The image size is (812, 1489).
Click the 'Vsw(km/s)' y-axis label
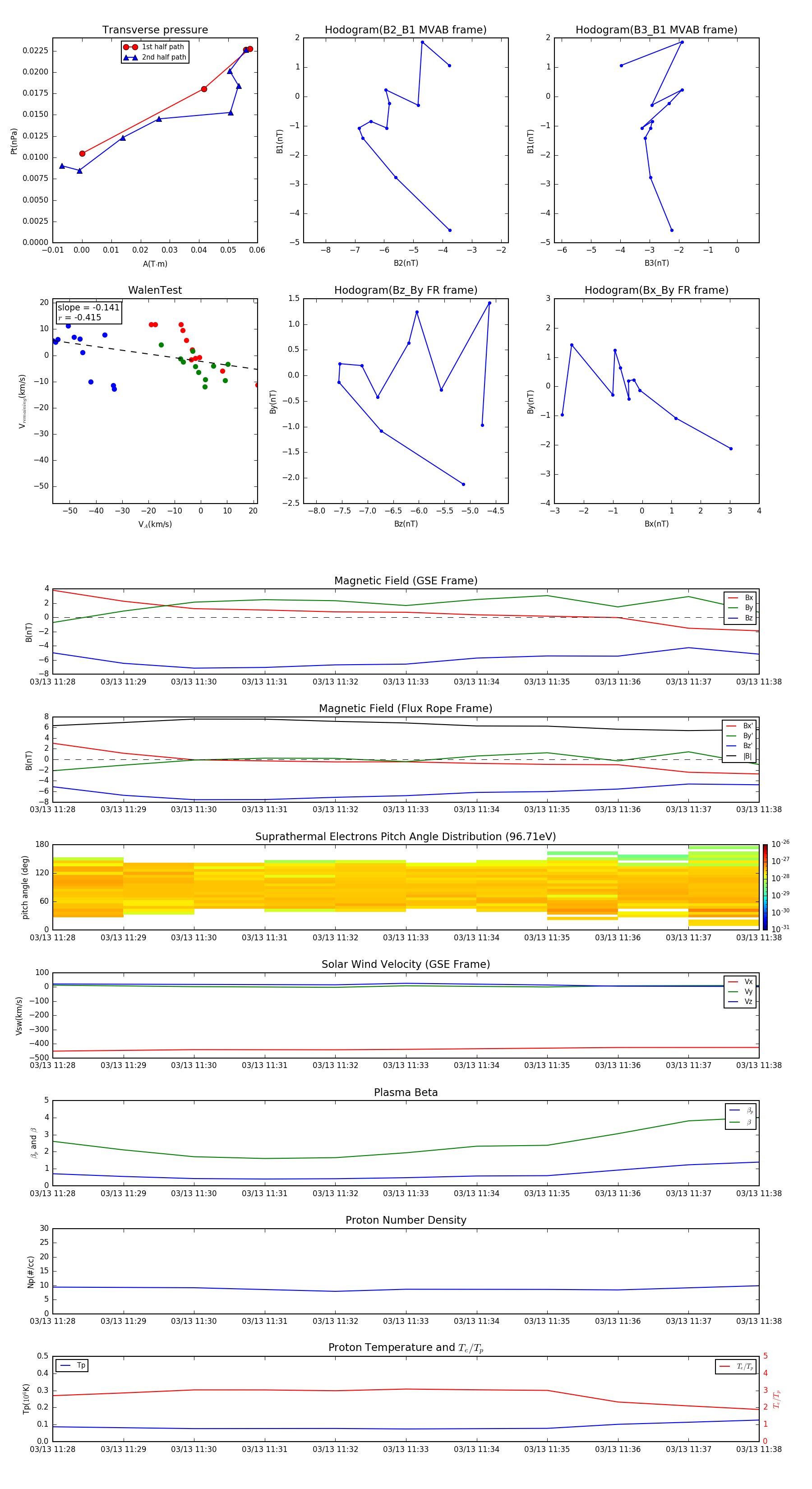(18, 1016)
